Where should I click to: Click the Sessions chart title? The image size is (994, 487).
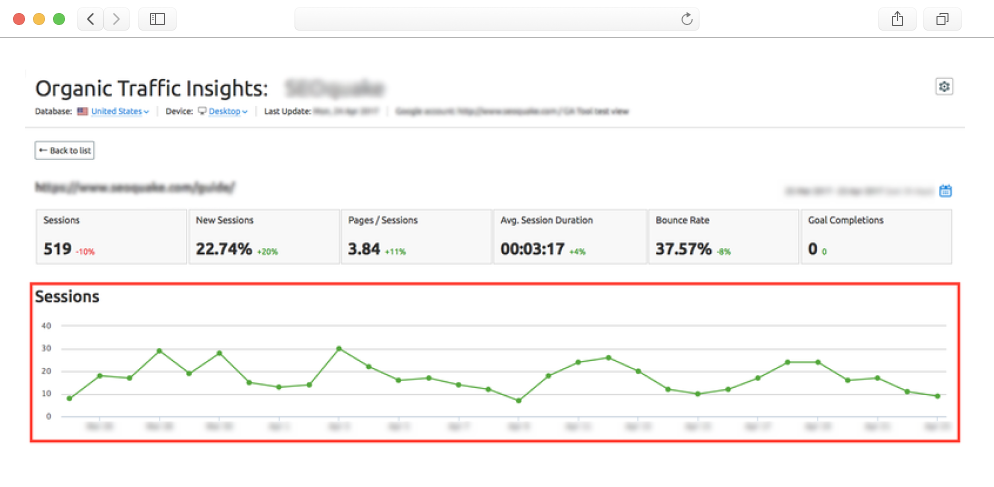coord(67,296)
